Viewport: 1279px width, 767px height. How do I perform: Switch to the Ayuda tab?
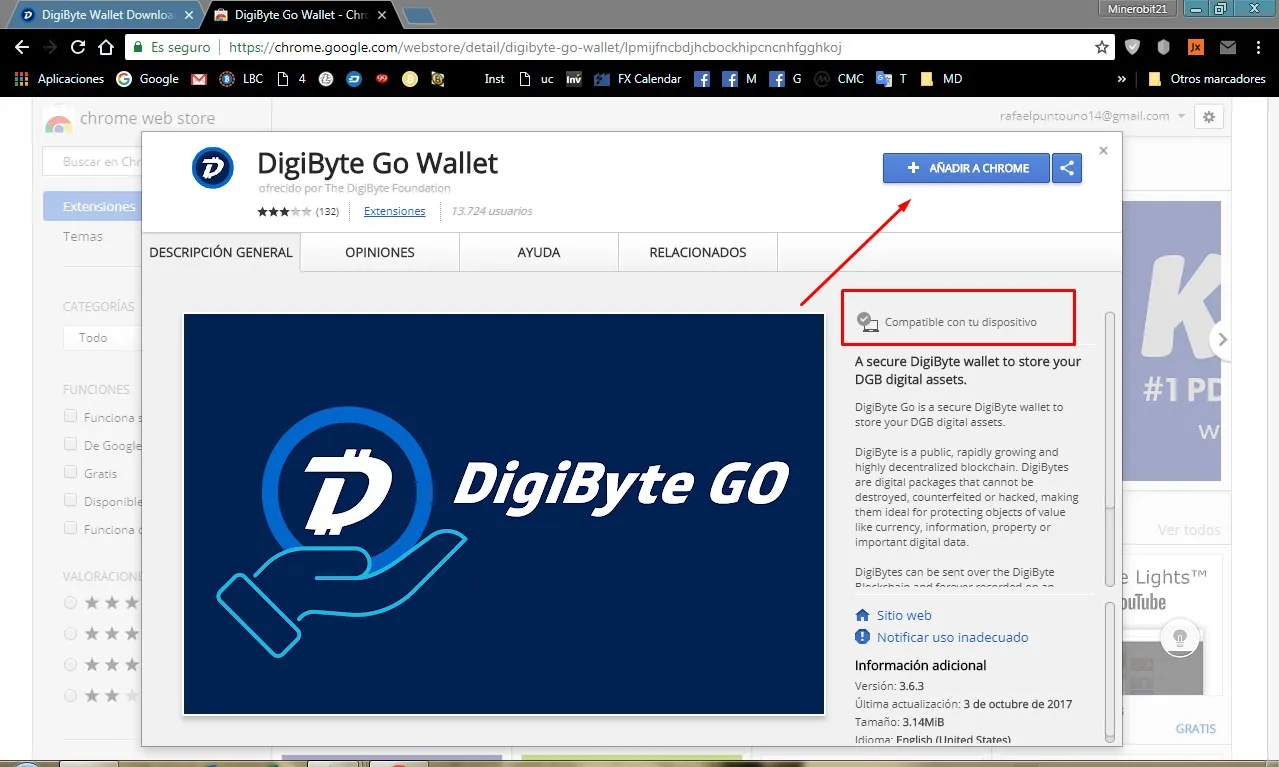point(539,252)
